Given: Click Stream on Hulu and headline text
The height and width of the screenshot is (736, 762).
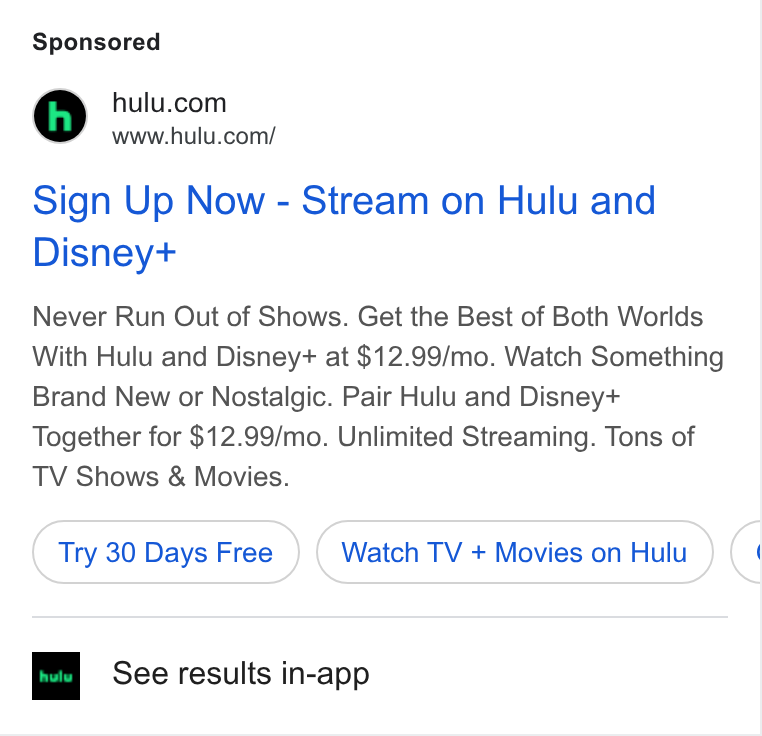Looking at the screenshot, I should coord(479,200).
